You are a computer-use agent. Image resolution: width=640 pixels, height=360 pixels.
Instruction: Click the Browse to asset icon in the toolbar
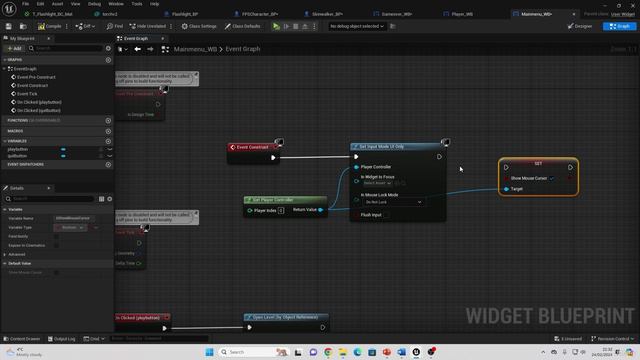pyautogui.click(x=23, y=26)
